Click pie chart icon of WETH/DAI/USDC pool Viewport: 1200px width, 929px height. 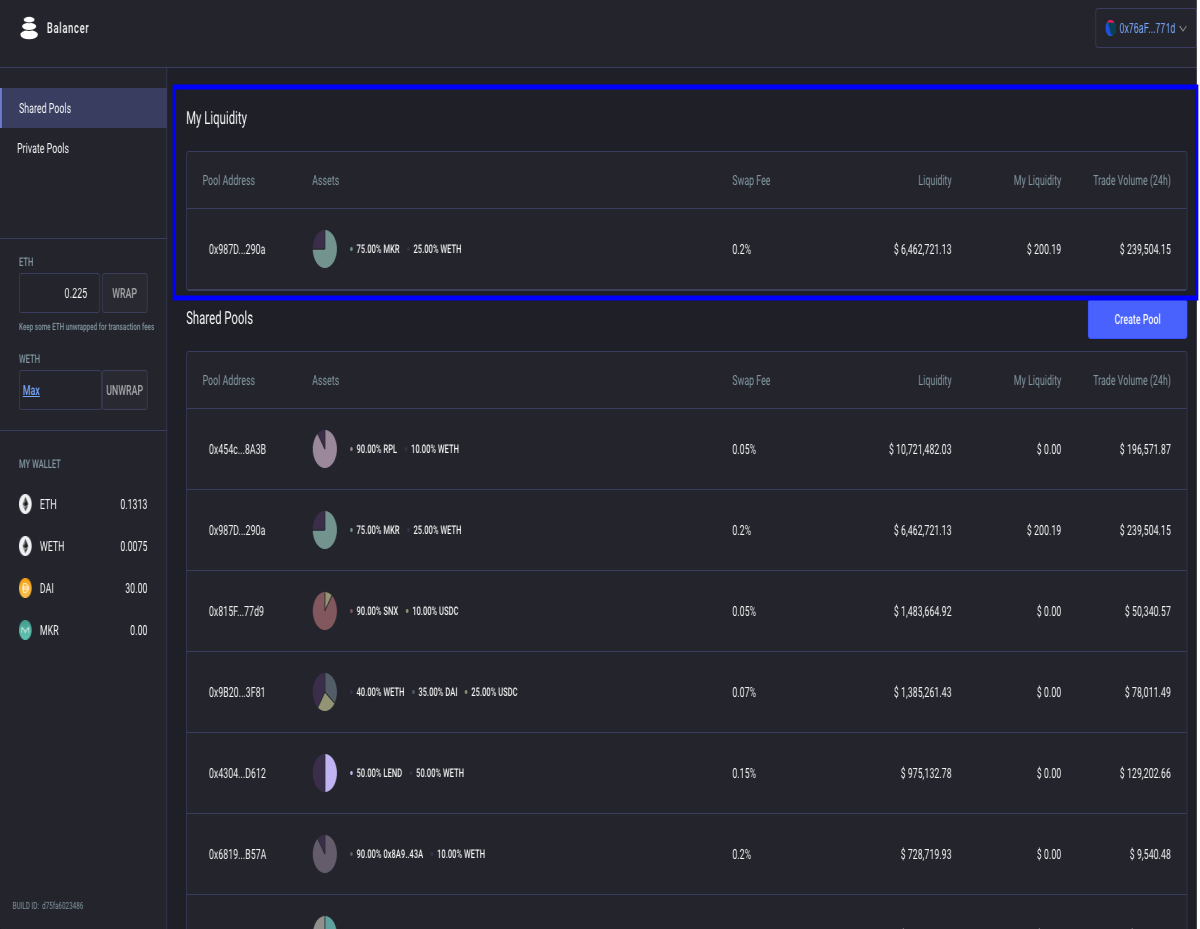tap(324, 692)
